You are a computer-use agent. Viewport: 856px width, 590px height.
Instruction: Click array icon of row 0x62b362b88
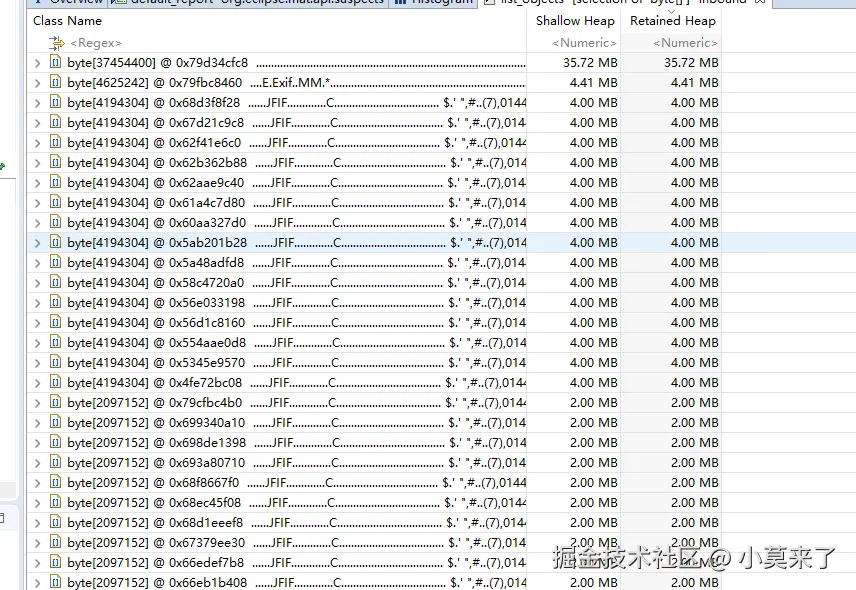[55, 162]
